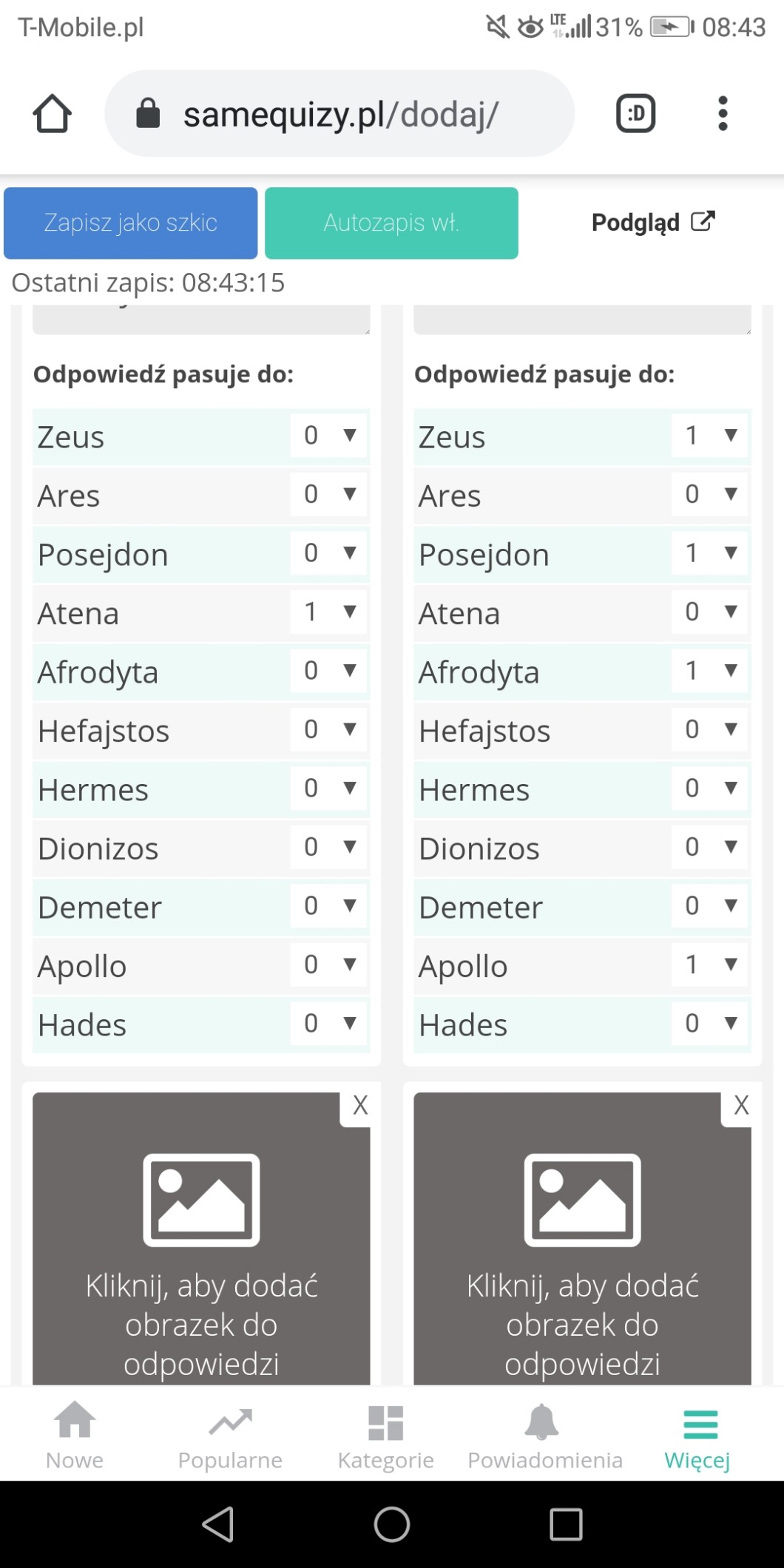Open the tab switcher icon
The width and height of the screenshot is (784, 1568).
(x=635, y=114)
